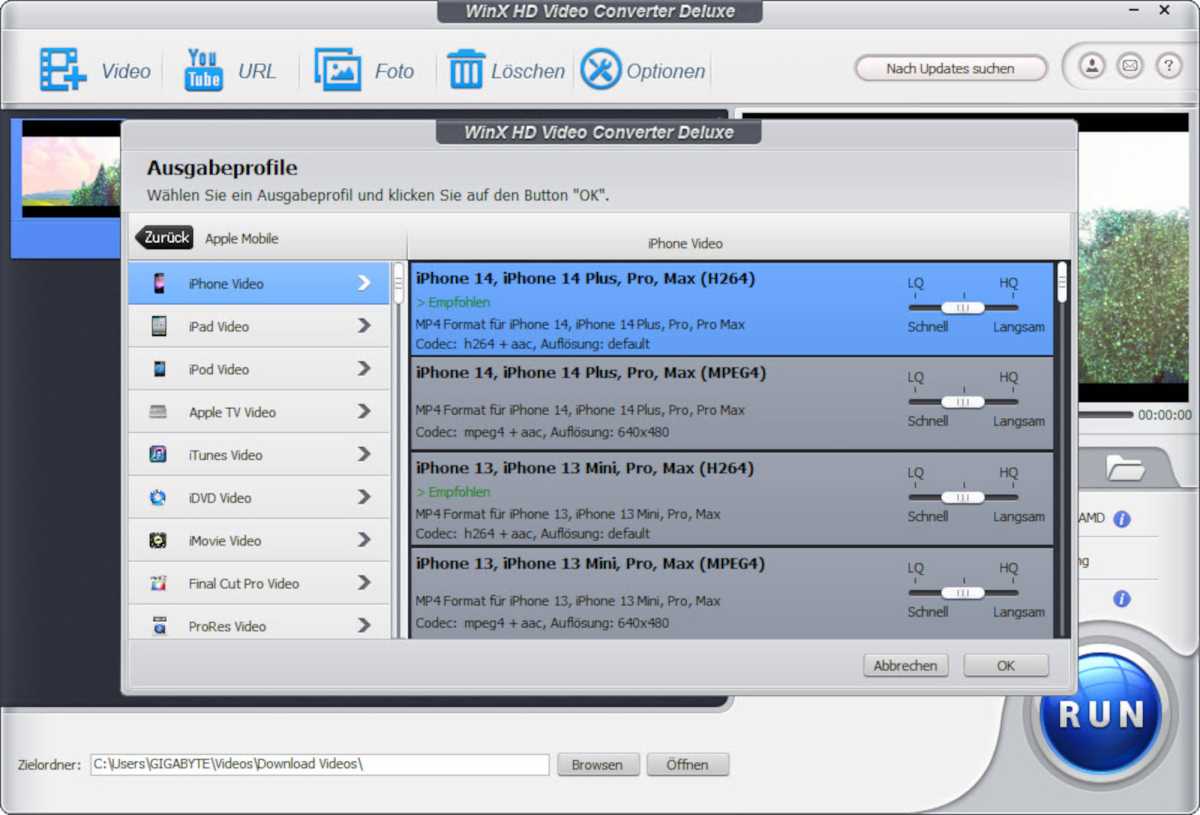Start conversion with the RUN button
1200x815 pixels.
(x=1100, y=714)
